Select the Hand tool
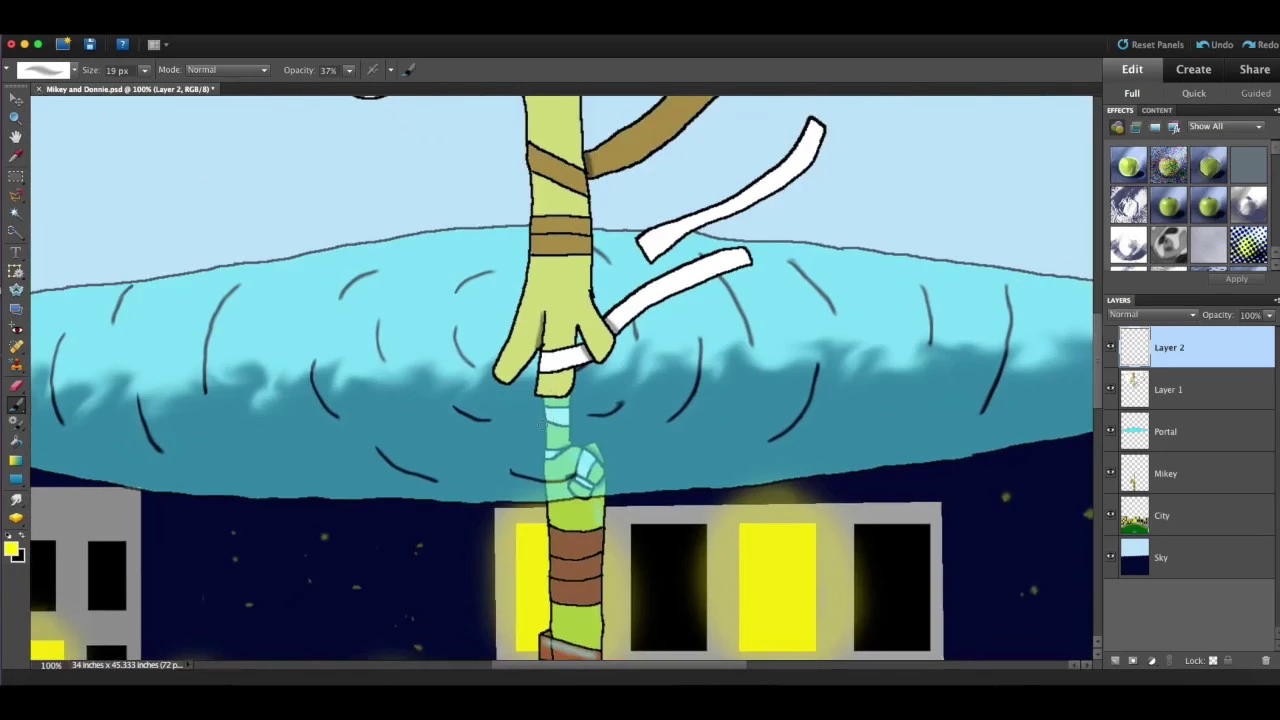Viewport: 1280px width, 720px height. [x=16, y=137]
